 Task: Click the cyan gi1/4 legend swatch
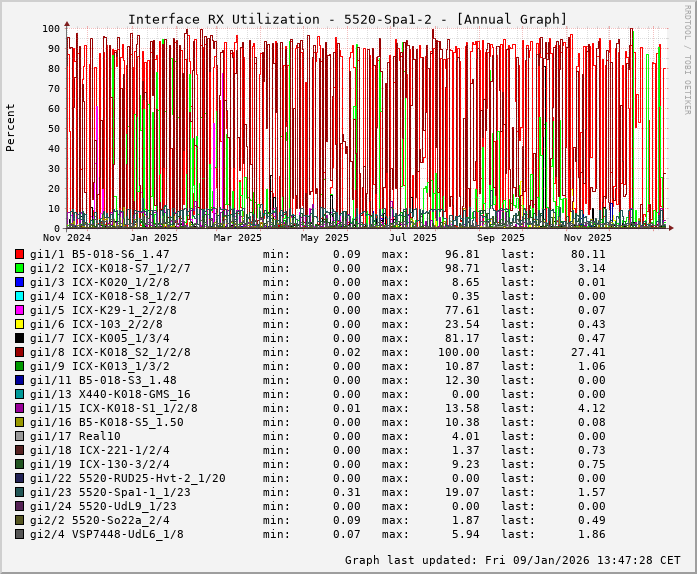[19, 296]
